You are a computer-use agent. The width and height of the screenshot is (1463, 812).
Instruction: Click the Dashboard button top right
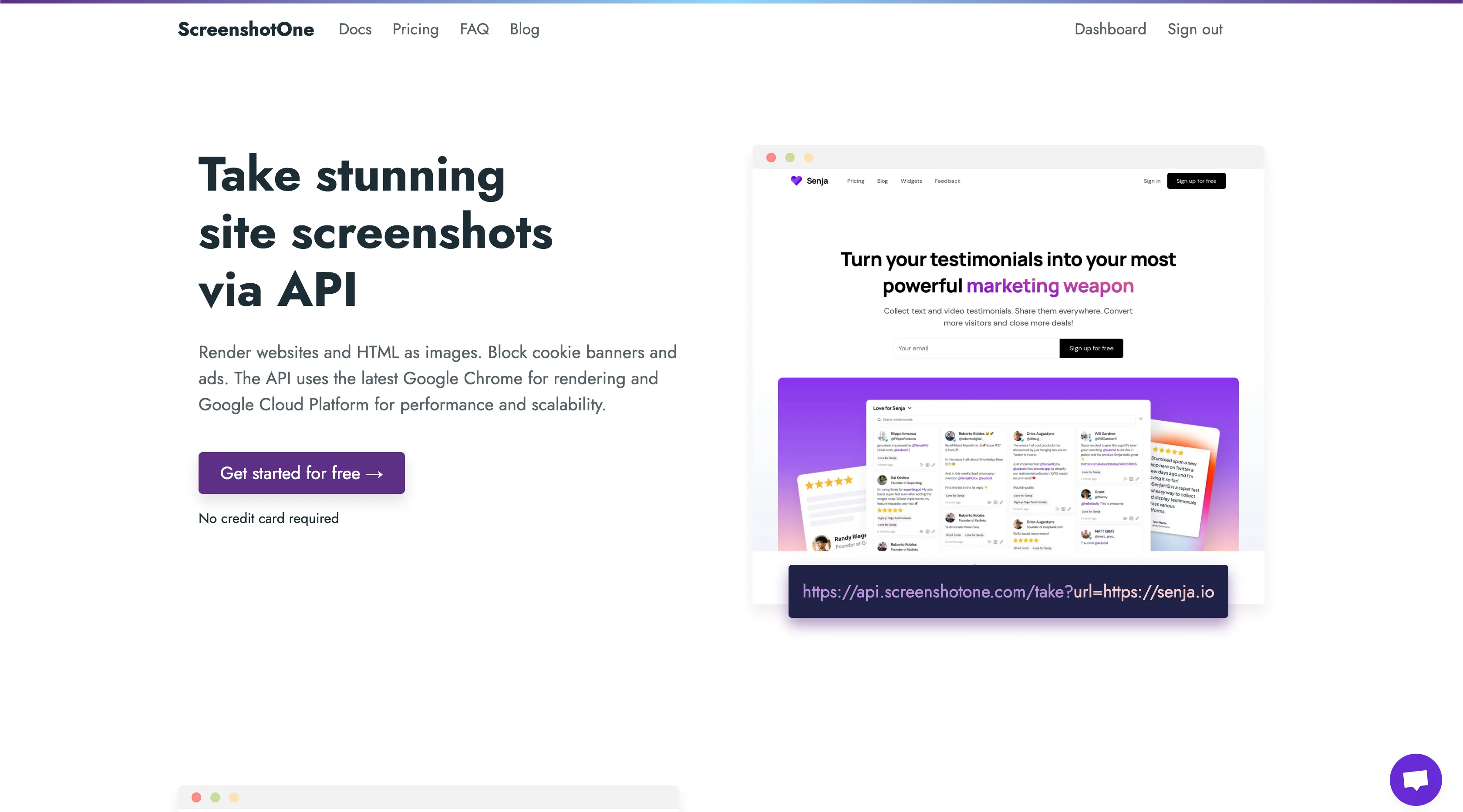pos(1110,28)
